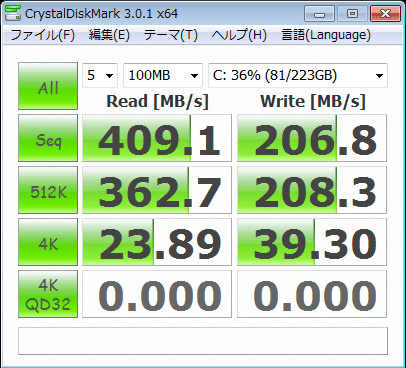Open the ファイル(F) menu

[x=43, y=35]
